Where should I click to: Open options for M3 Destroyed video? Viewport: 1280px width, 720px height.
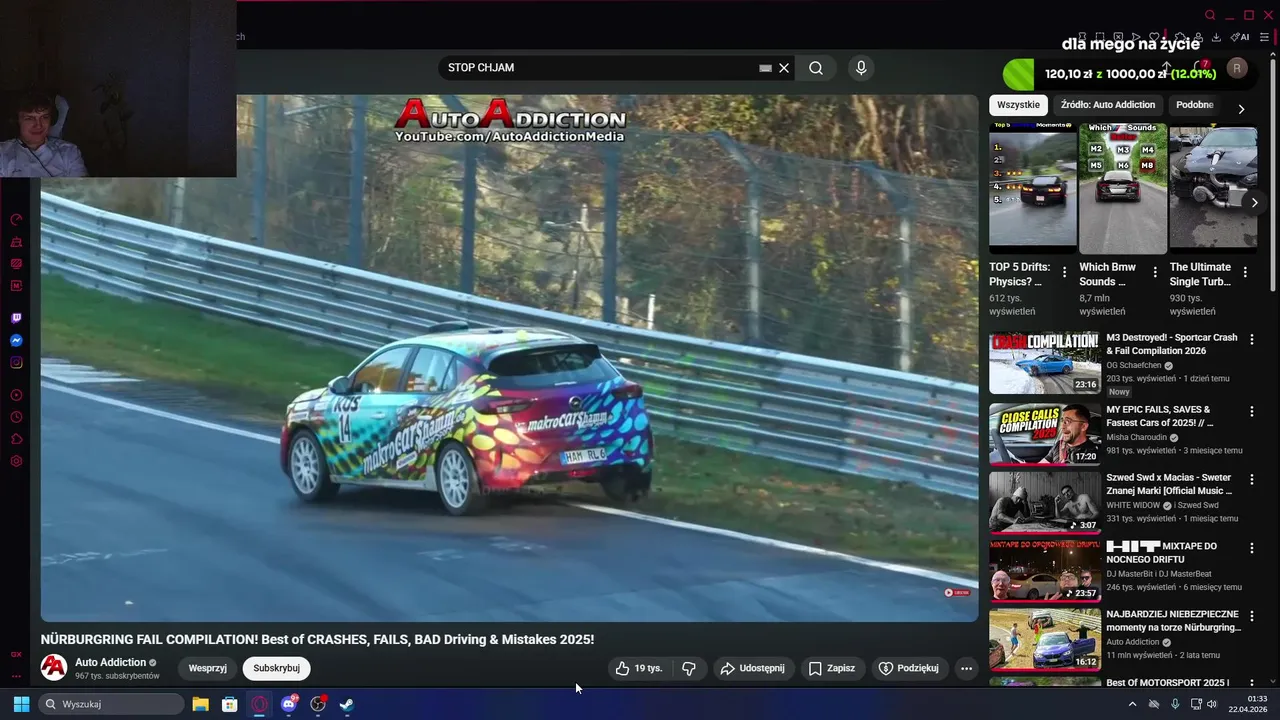[1251, 340]
